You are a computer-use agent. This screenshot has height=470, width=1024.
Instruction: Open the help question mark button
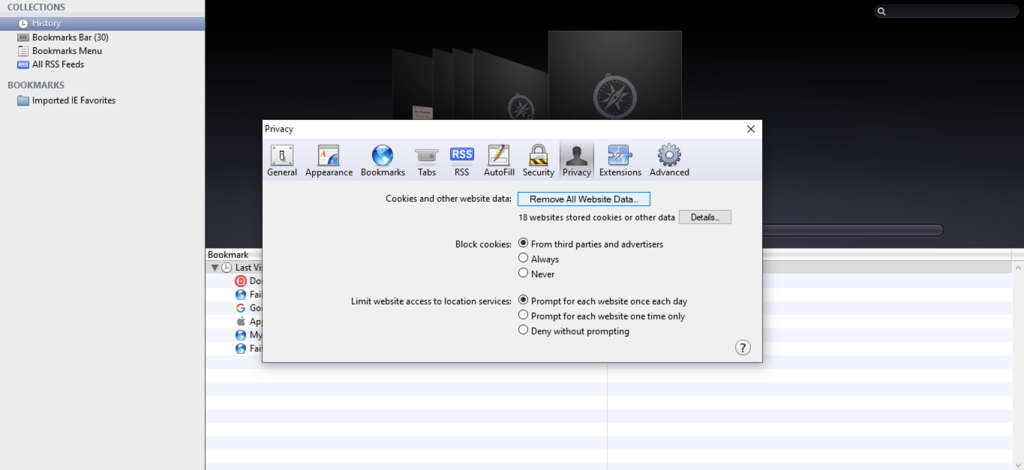pos(743,347)
